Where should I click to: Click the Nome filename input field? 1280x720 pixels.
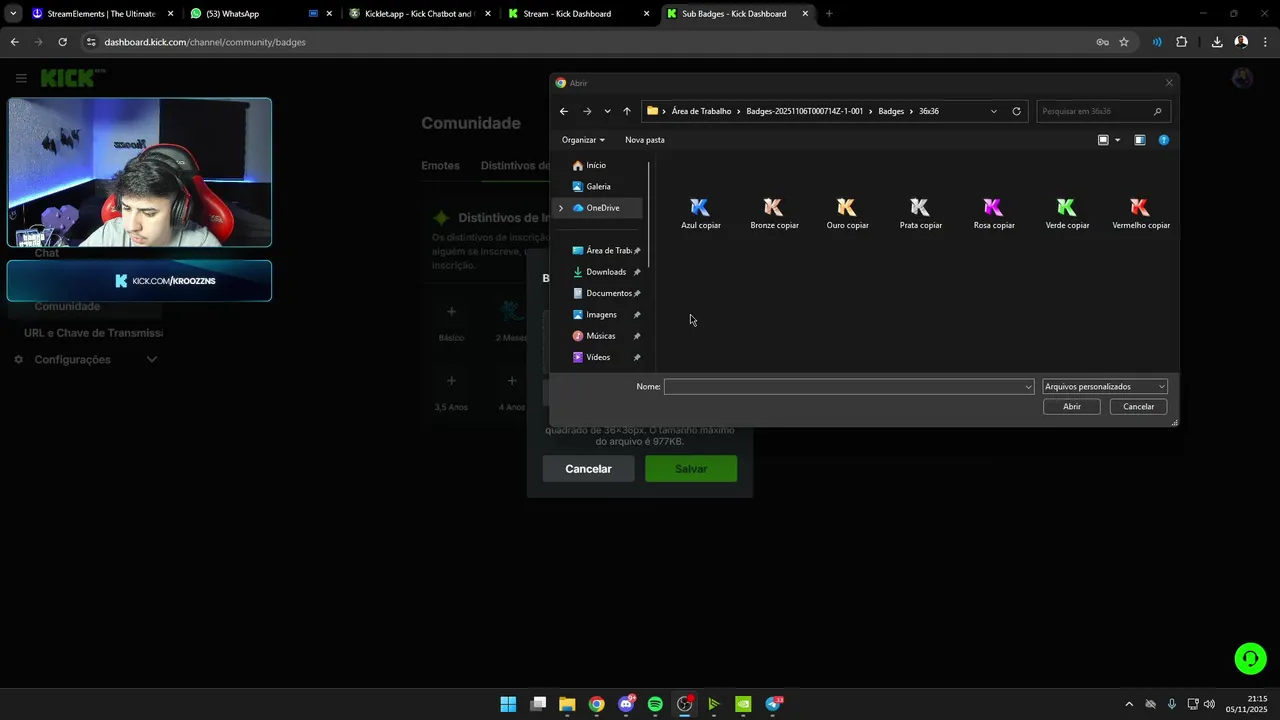click(x=849, y=387)
